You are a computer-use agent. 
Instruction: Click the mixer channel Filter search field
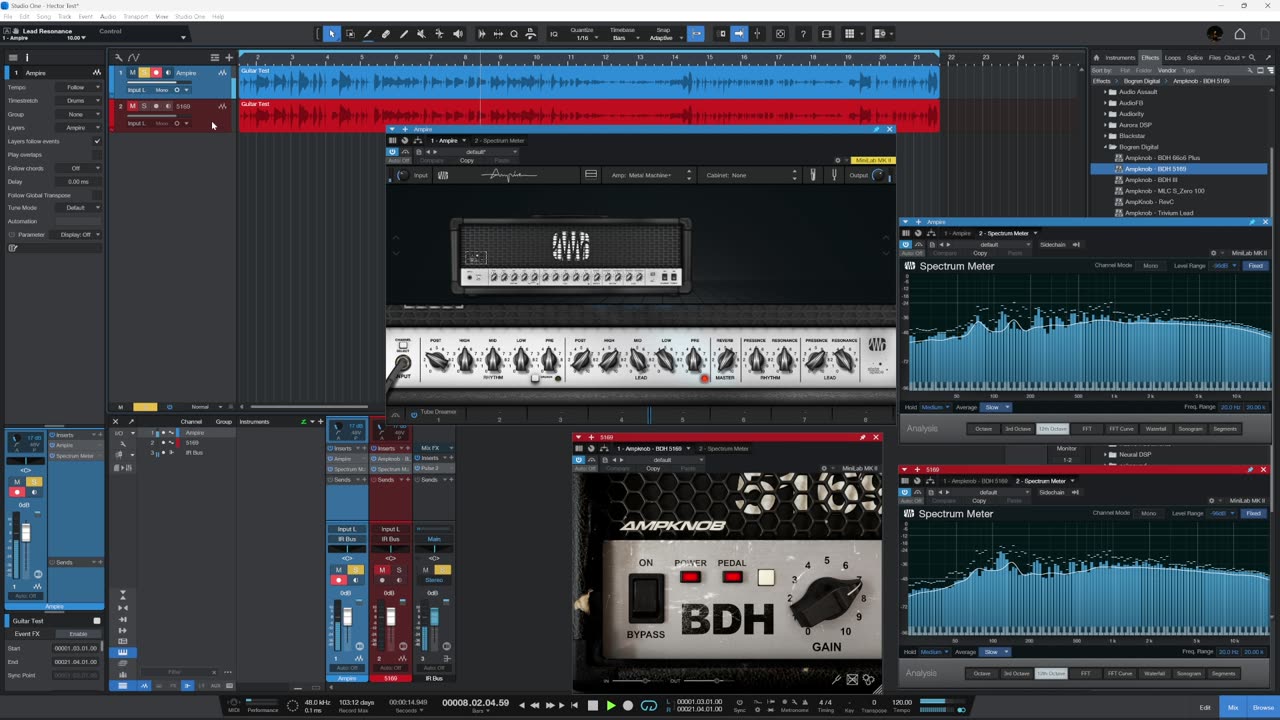click(180, 672)
